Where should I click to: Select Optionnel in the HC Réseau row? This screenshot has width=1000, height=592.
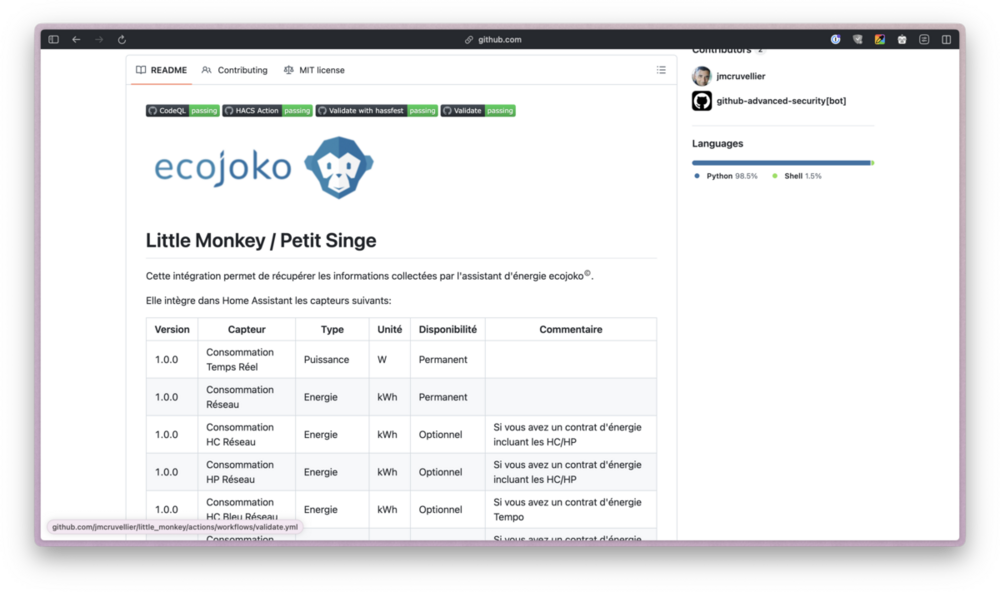coord(448,434)
